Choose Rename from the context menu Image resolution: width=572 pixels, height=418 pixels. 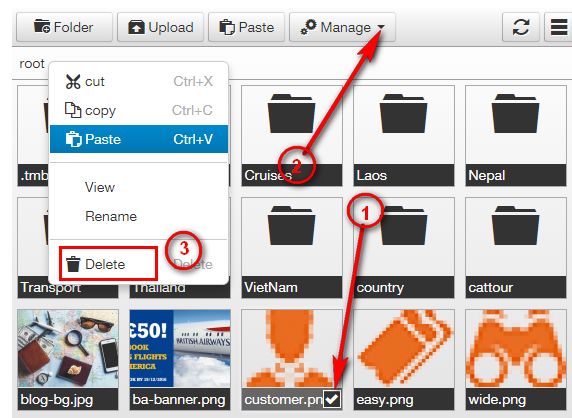tap(111, 216)
